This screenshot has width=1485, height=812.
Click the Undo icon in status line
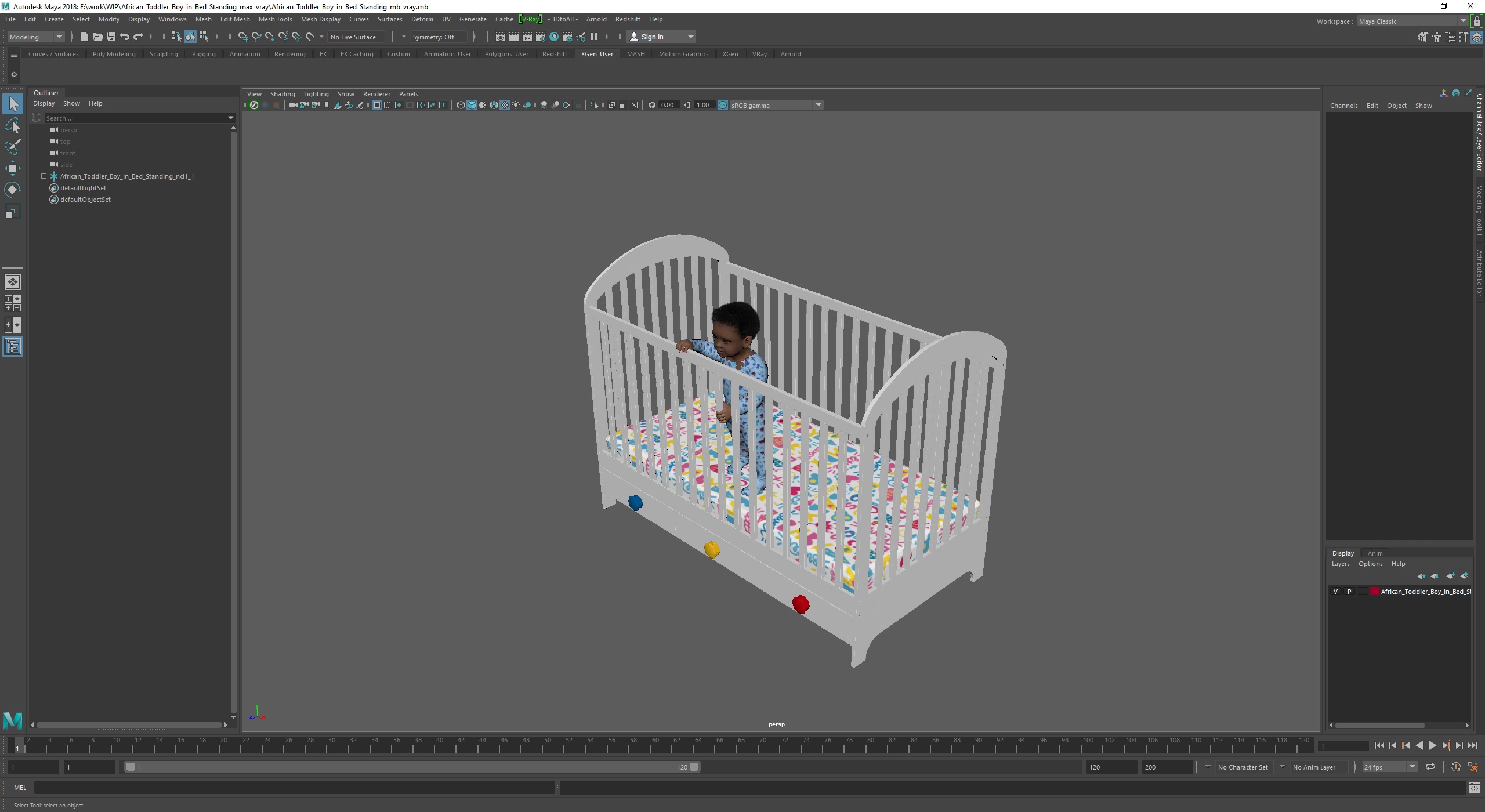point(125,37)
